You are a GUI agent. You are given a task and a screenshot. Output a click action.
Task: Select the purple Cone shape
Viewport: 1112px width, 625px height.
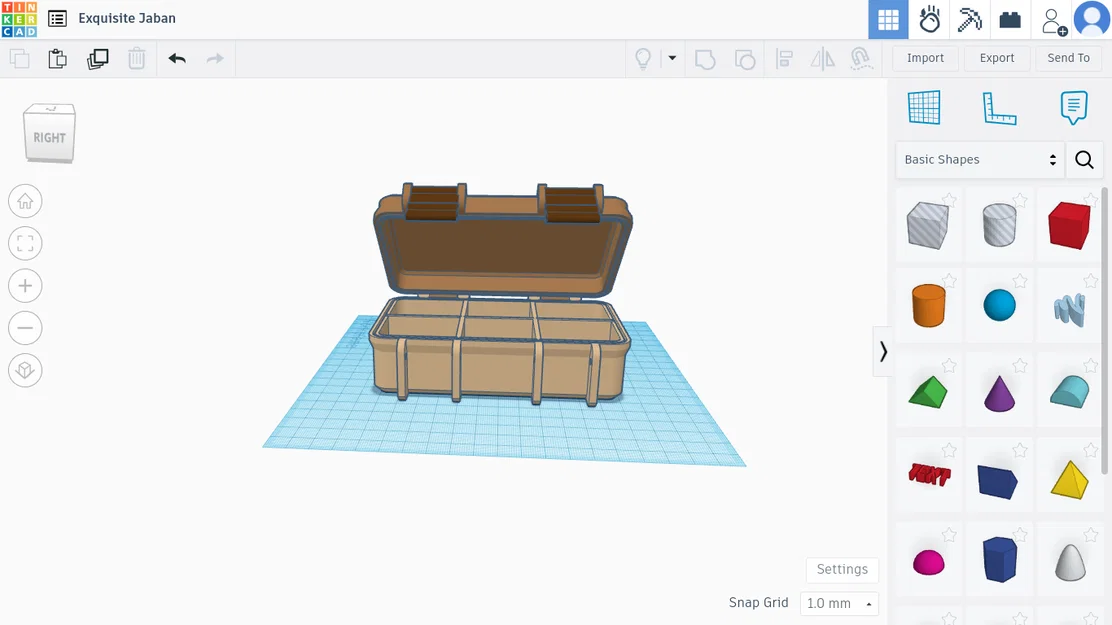999,394
